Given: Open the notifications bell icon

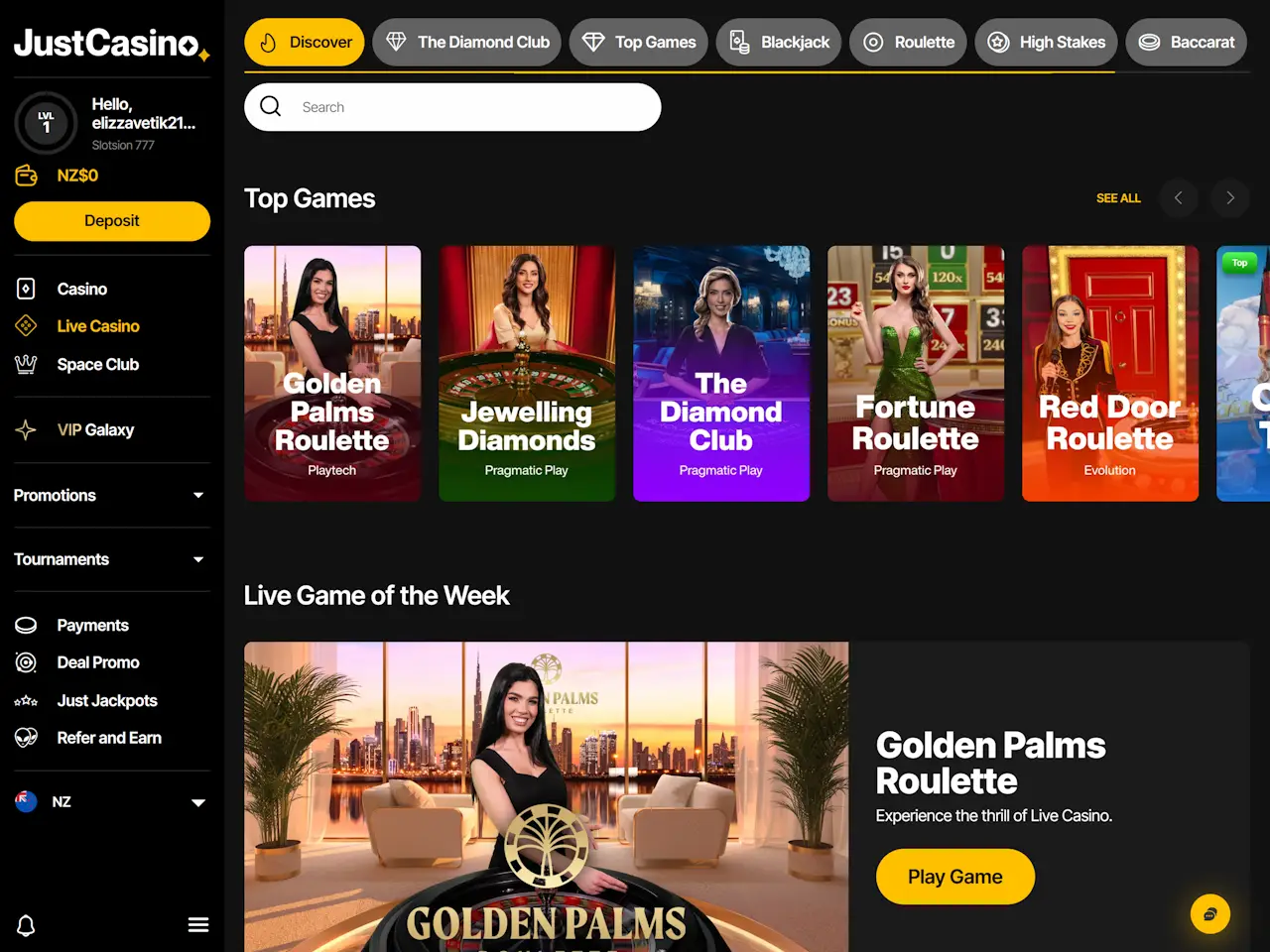Looking at the screenshot, I should pyautogui.click(x=26, y=925).
